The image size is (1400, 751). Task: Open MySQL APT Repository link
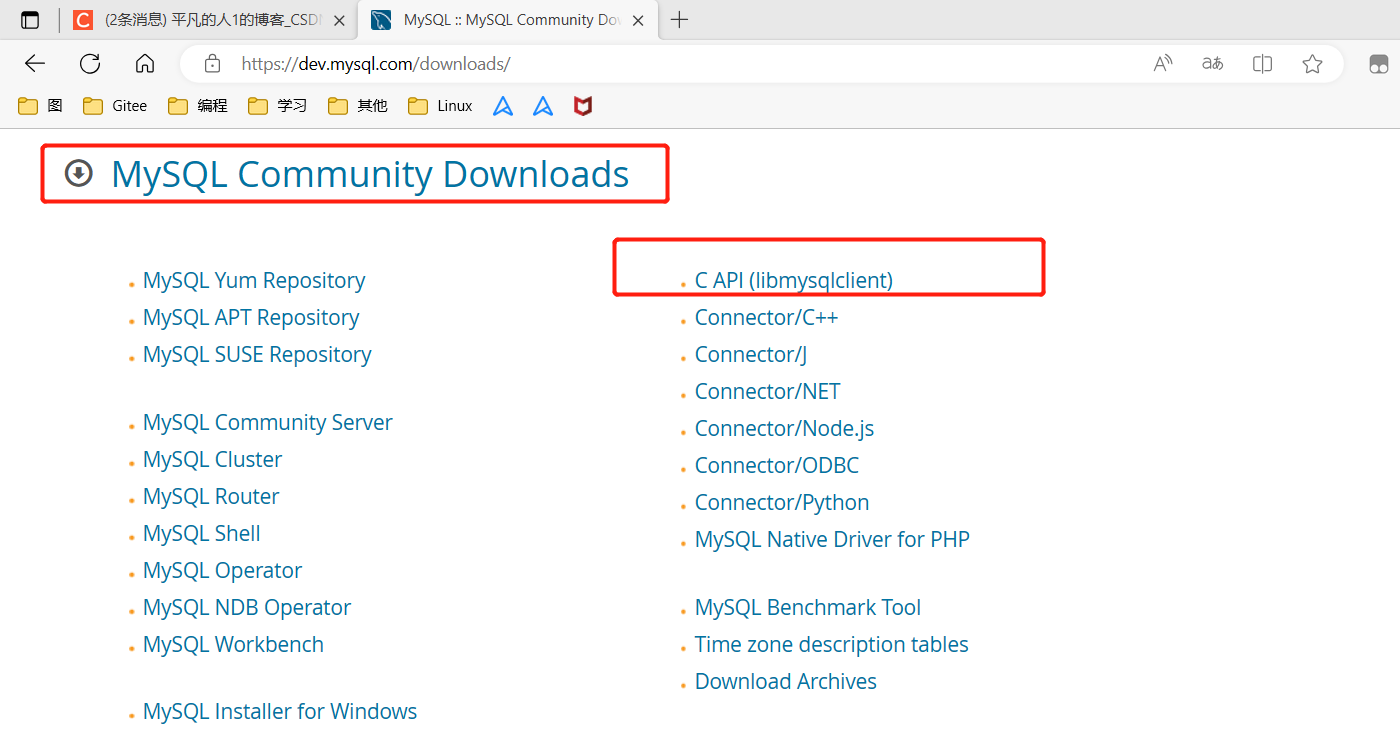(x=251, y=318)
